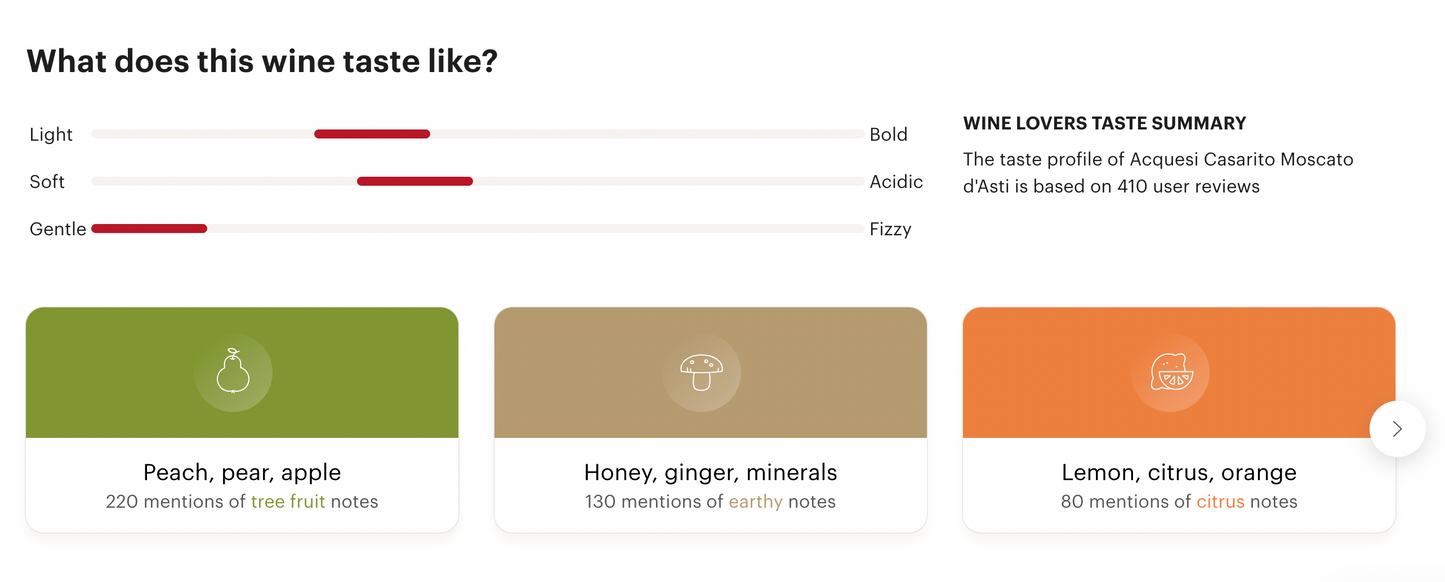Viewport: 1445px width, 582px height.
Task: Click the "220 mentions of" text
Action: pos(176,502)
